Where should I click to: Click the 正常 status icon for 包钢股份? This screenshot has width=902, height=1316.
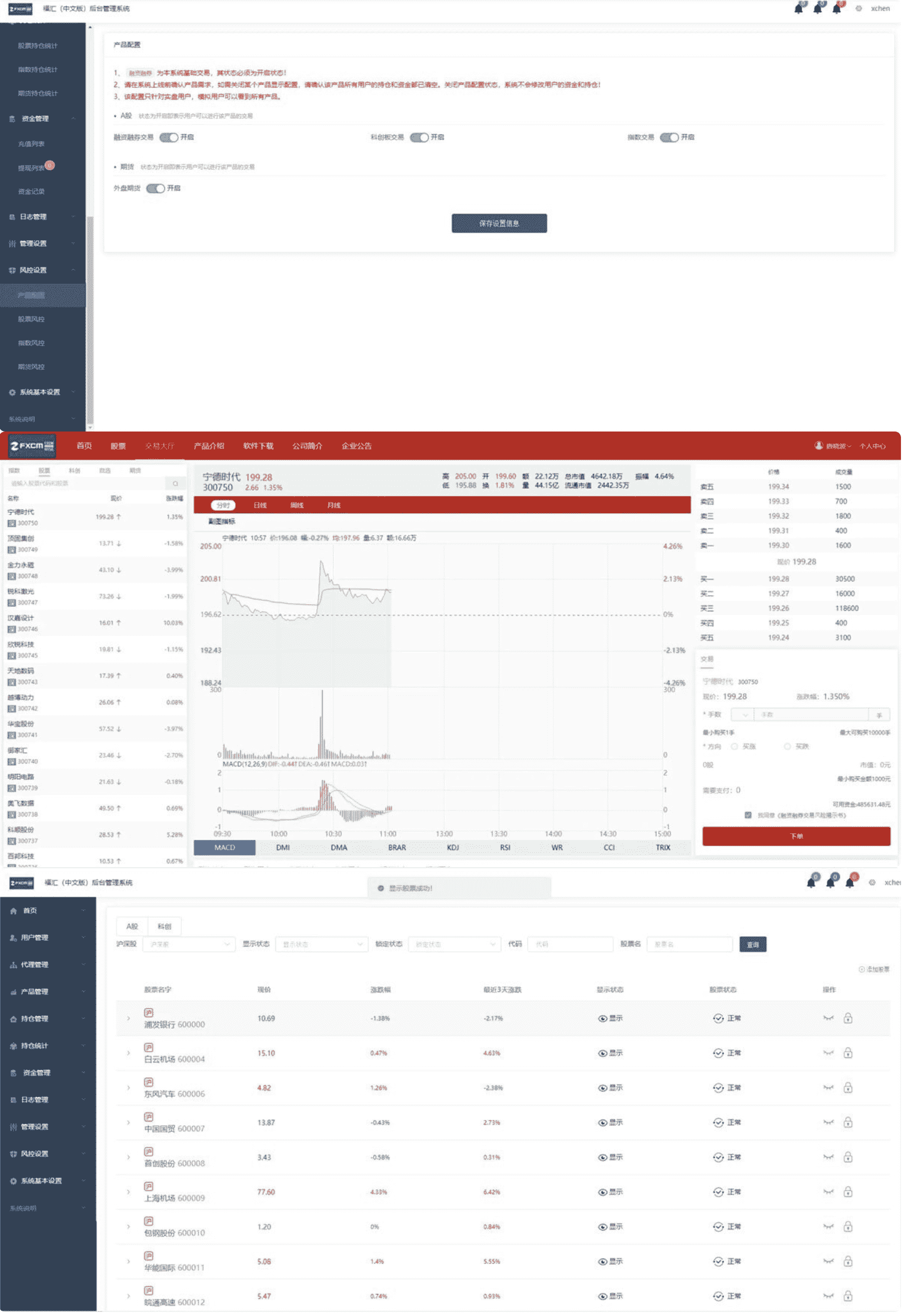pos(718,1227)
